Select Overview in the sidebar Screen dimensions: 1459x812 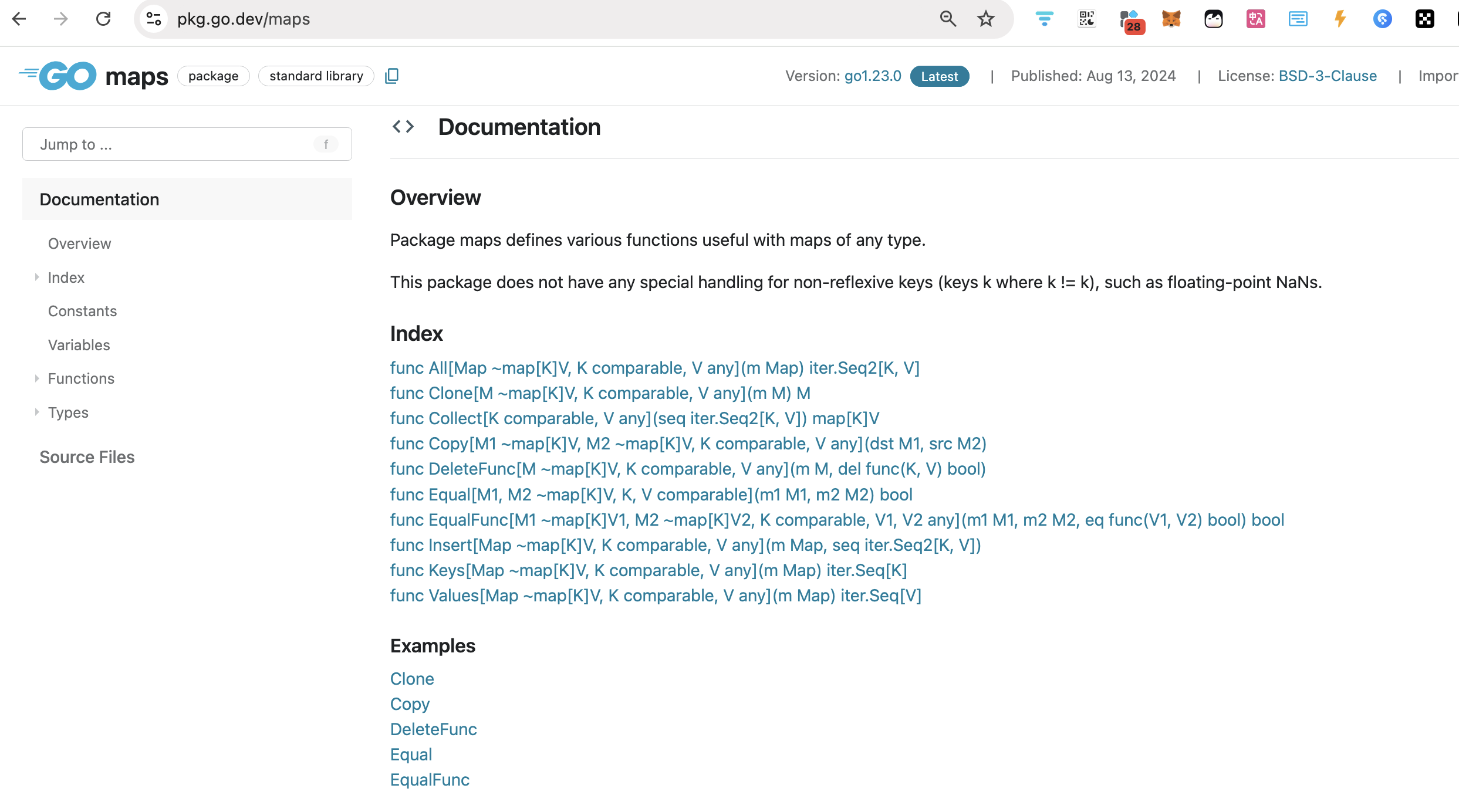pyautogui.click(x=79, y=243)
